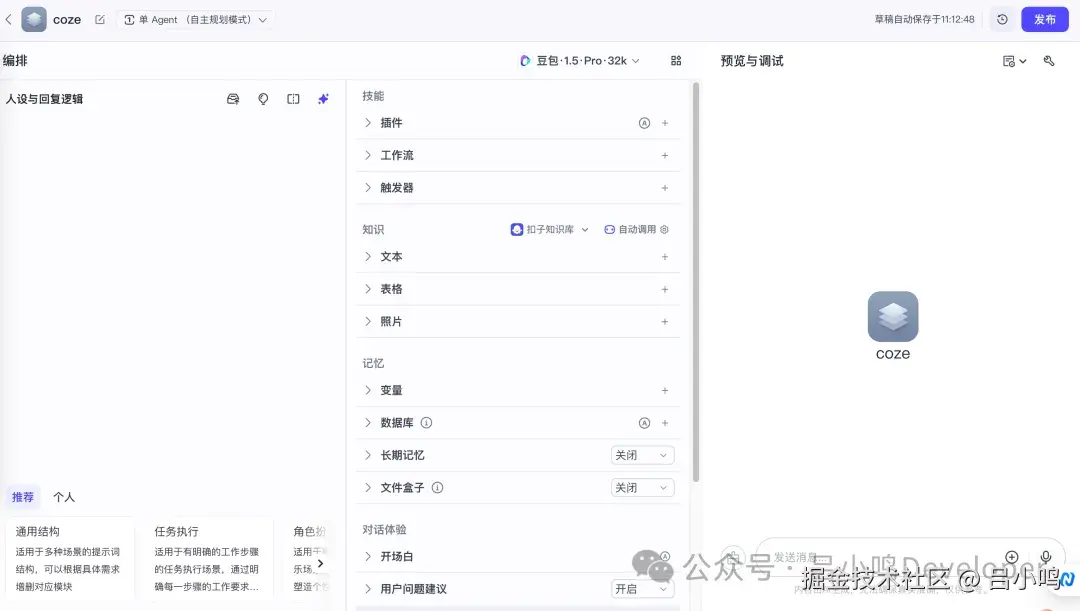This screenshot has height=611, width=1080.
Task: Expand the 工作流 section
Action: tap(368, 155)
